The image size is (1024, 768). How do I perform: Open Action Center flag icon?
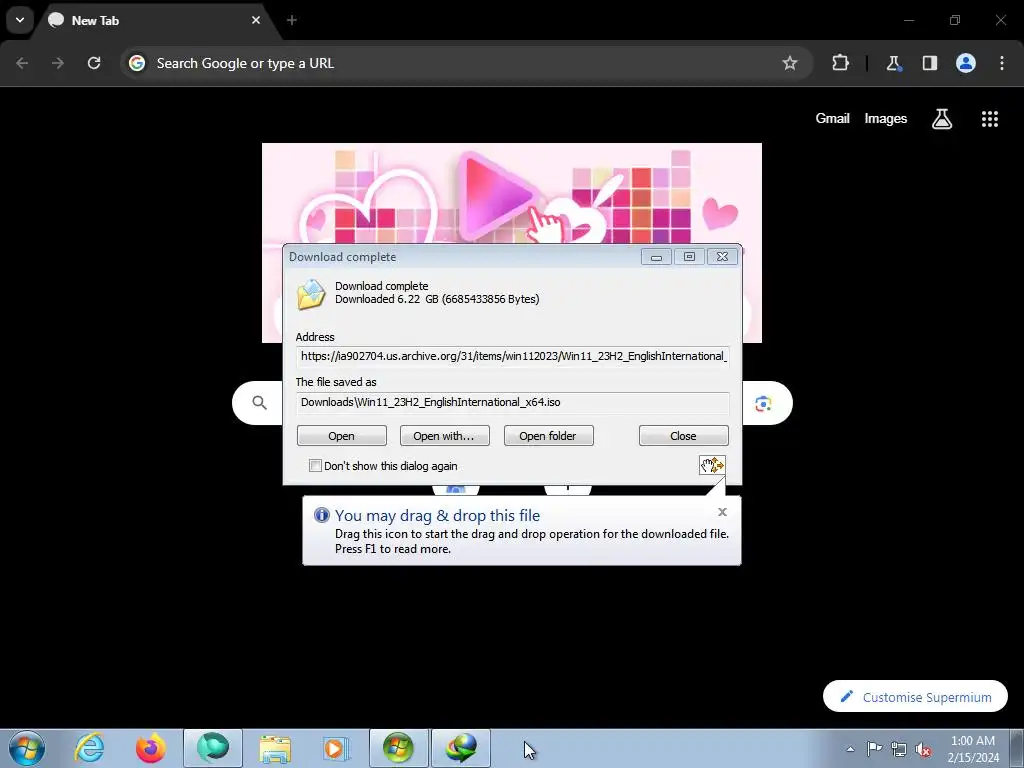[874, 749]
